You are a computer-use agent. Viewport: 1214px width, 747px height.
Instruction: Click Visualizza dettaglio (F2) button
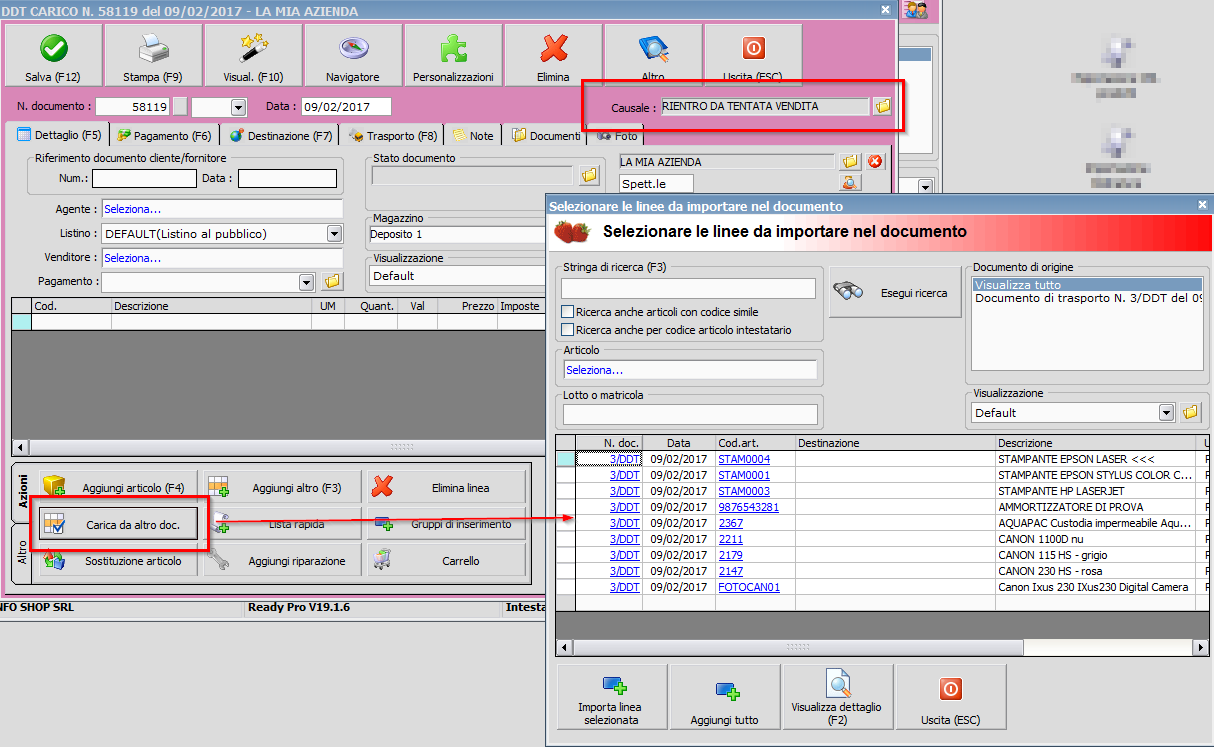[x=837, y=698]
